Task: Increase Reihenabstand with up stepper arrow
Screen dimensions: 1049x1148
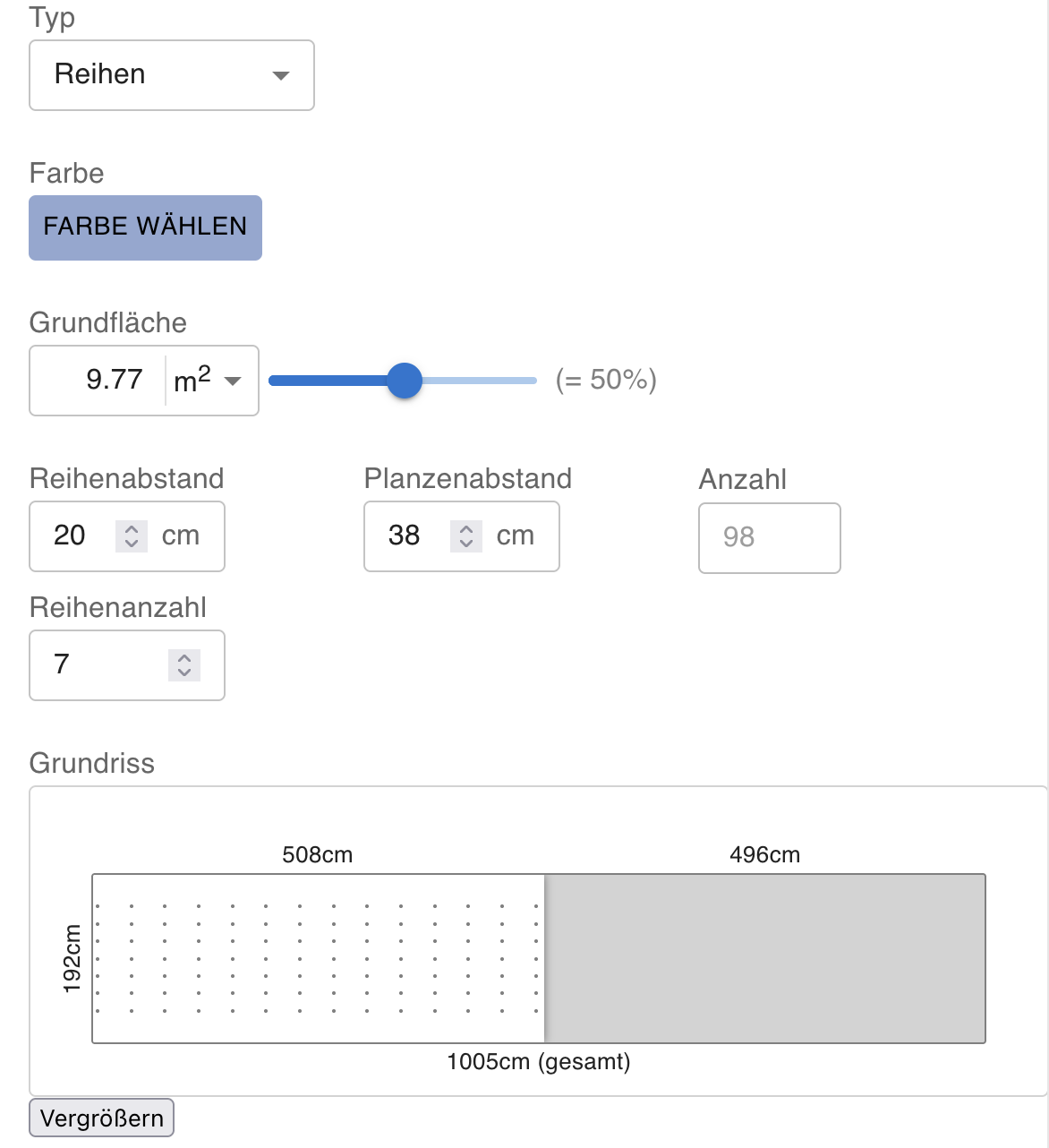Action: click(132, 529)
